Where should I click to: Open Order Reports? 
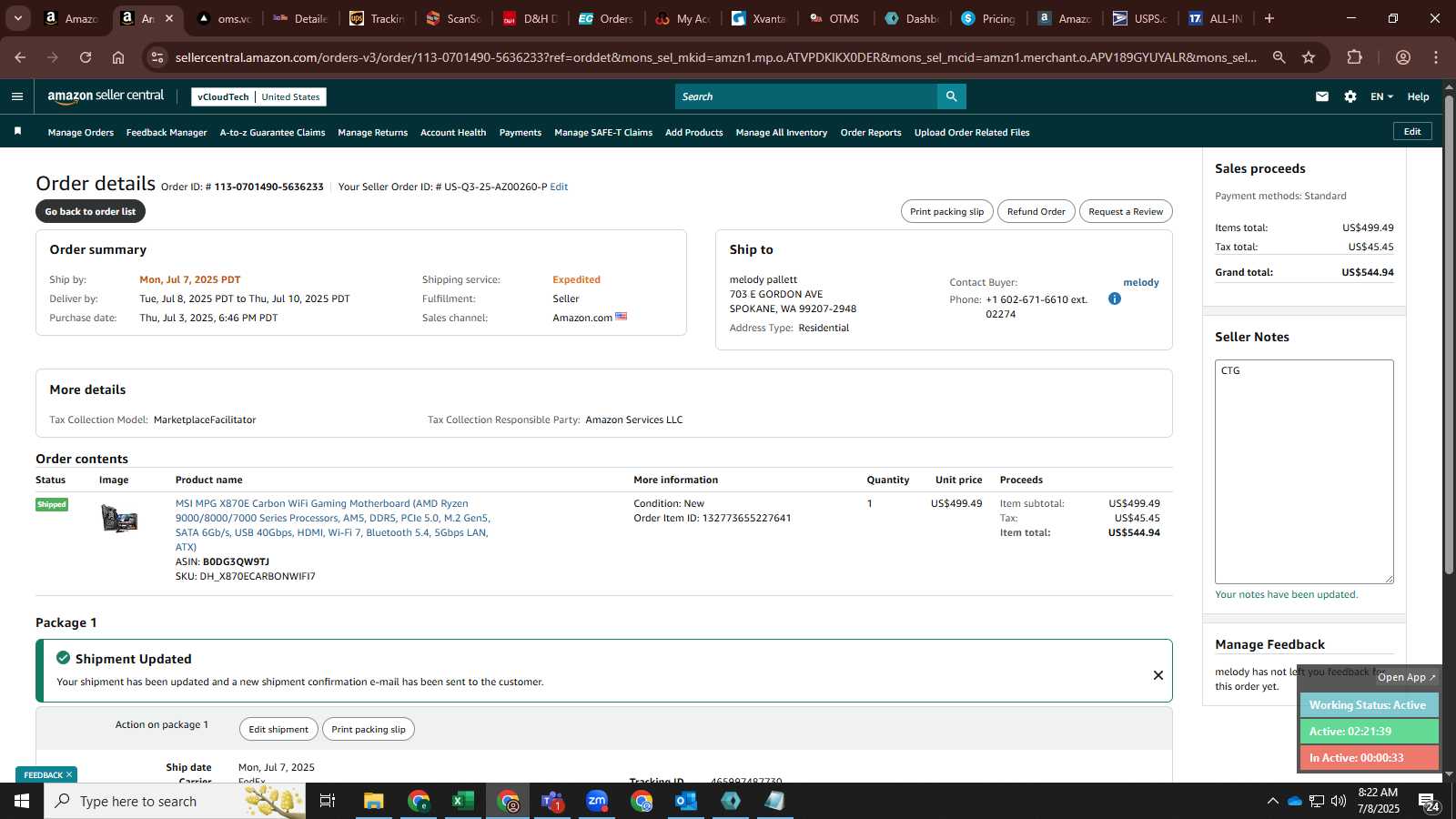[871, 133]
